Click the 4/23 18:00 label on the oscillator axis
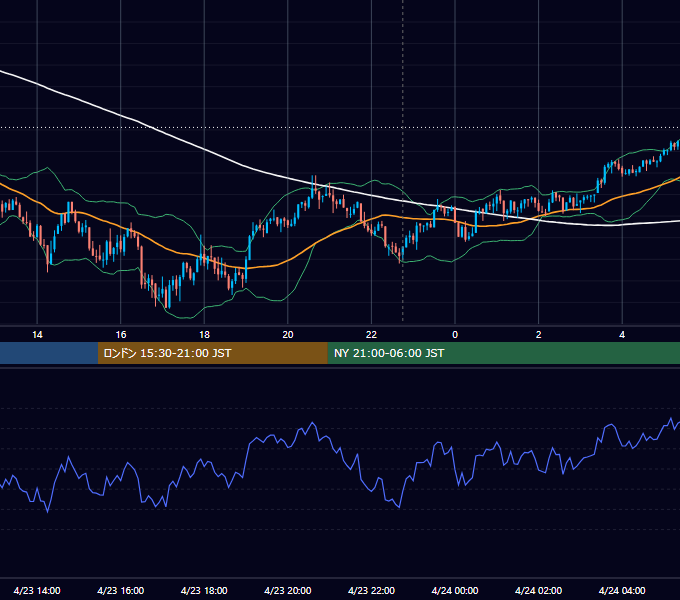Screen dimensions: 680x600 pyautogui.click(x=204, y=590)
